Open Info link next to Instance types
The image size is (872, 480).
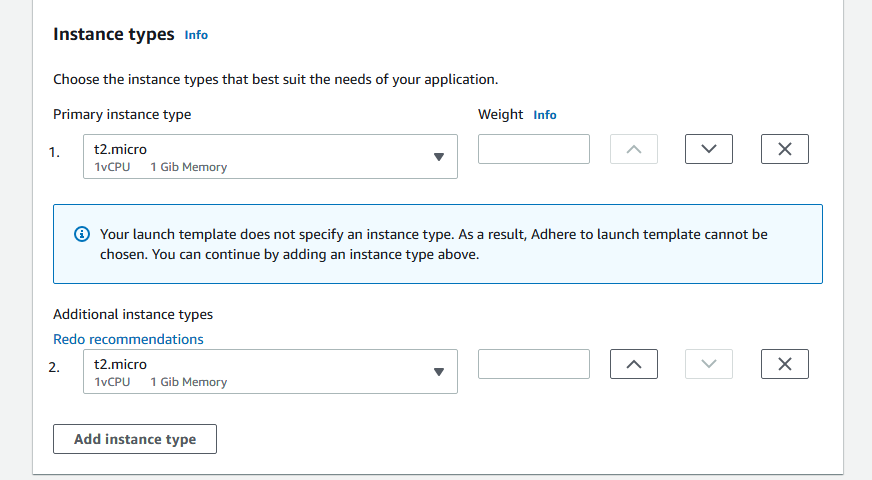click(196, 35)
